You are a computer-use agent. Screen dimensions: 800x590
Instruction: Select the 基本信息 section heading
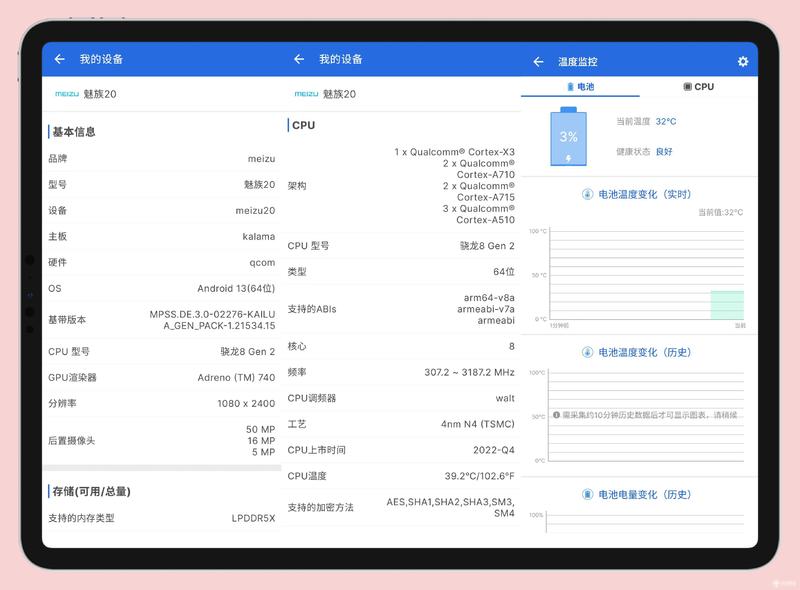click(x=74, y=132)
